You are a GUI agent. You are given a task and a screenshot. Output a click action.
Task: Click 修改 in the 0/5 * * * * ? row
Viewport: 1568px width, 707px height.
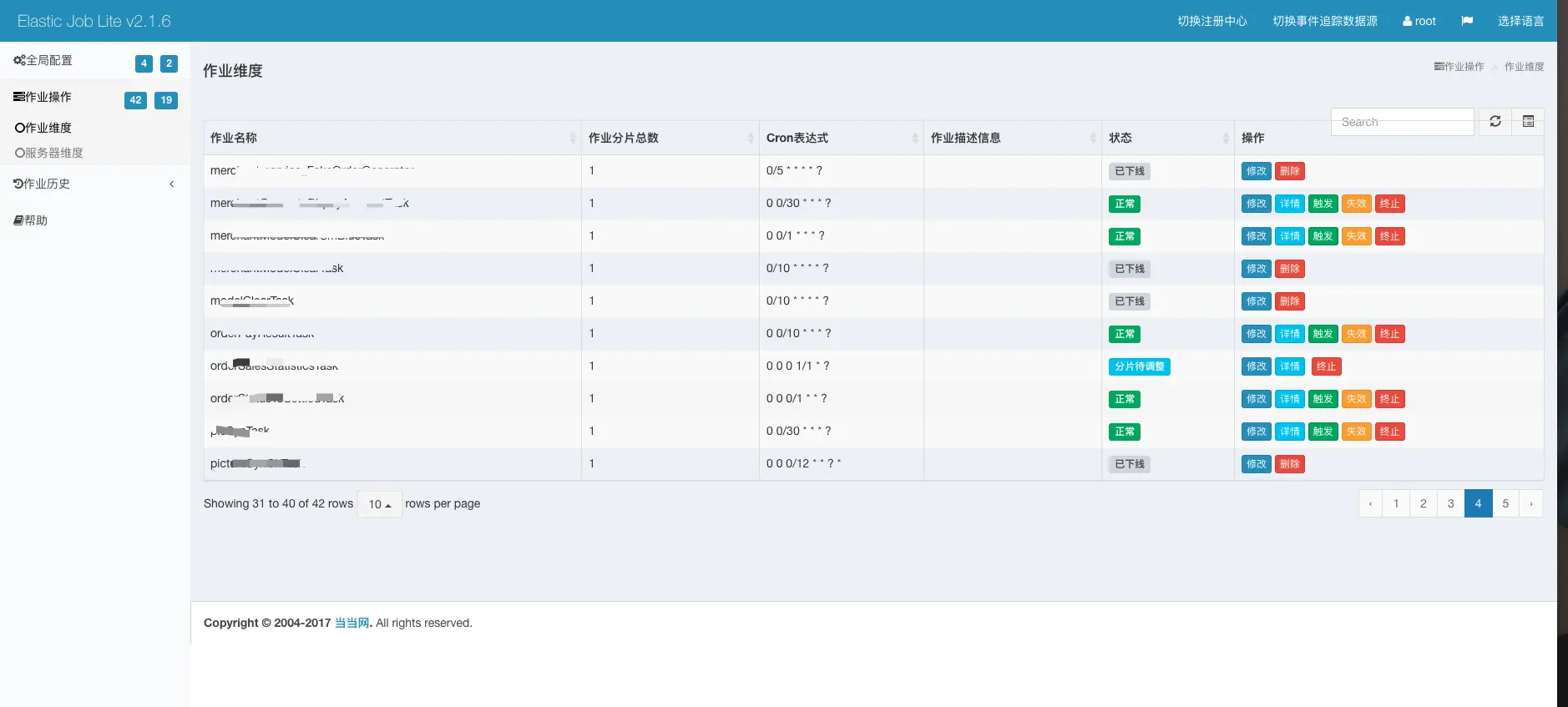pyautogui.click(x=1256, y=171)
